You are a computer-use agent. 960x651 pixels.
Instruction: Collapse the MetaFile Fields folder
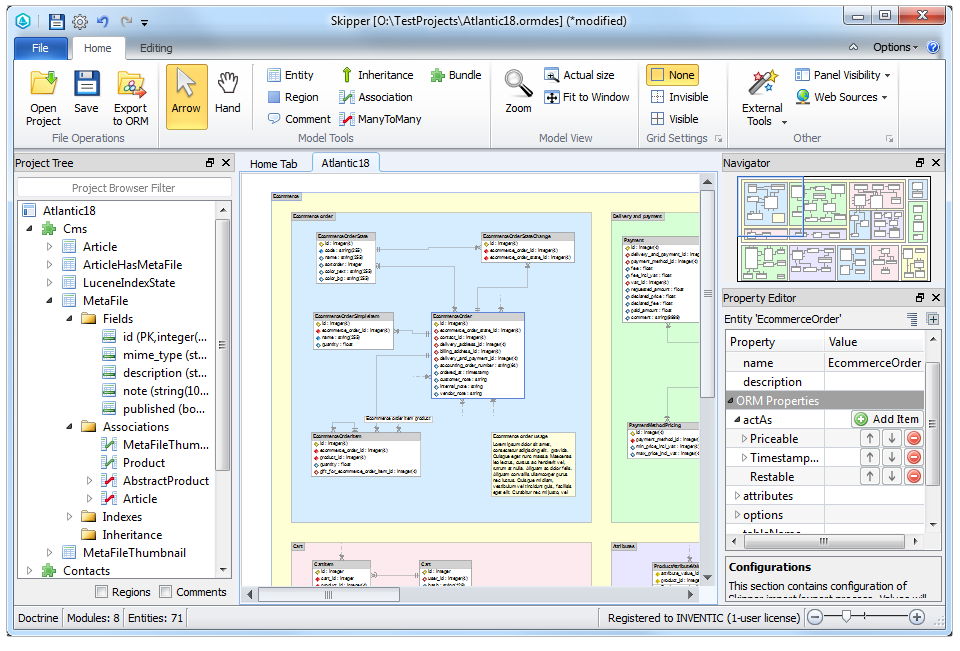(x=69, y=318)
